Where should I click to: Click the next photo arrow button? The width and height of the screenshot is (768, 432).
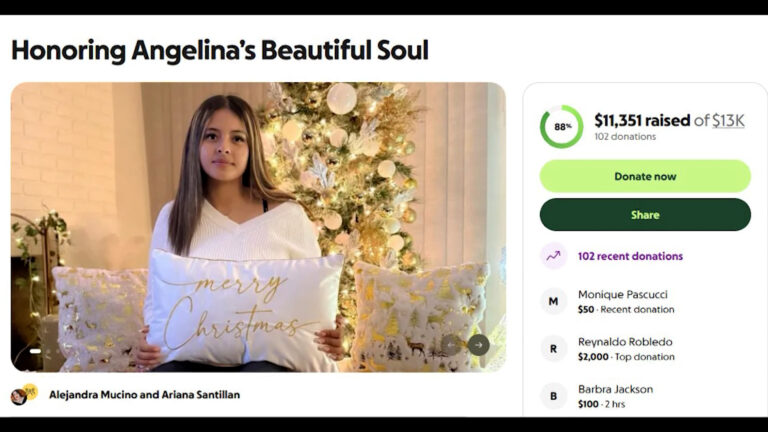[x=479, y=345]
